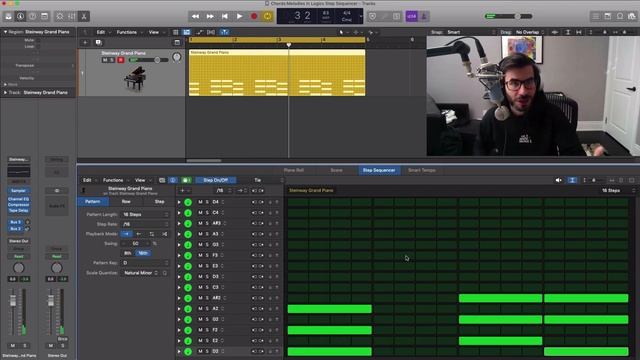This screenshot has height=360, width=640.
Task: Open Tracks area Edit menu
Action: point(101,32)
